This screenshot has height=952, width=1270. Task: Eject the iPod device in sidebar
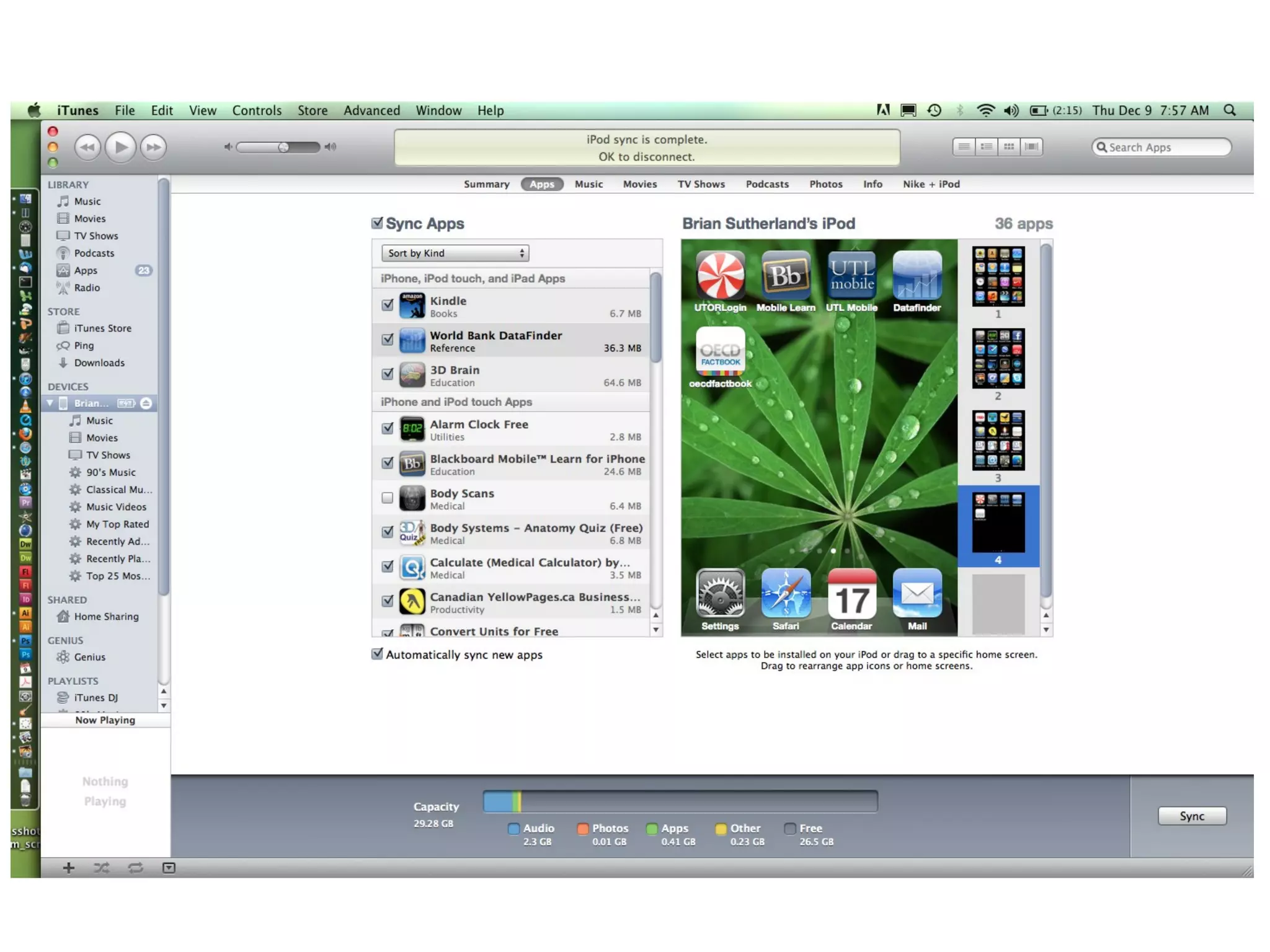click(x=146, y=403)
